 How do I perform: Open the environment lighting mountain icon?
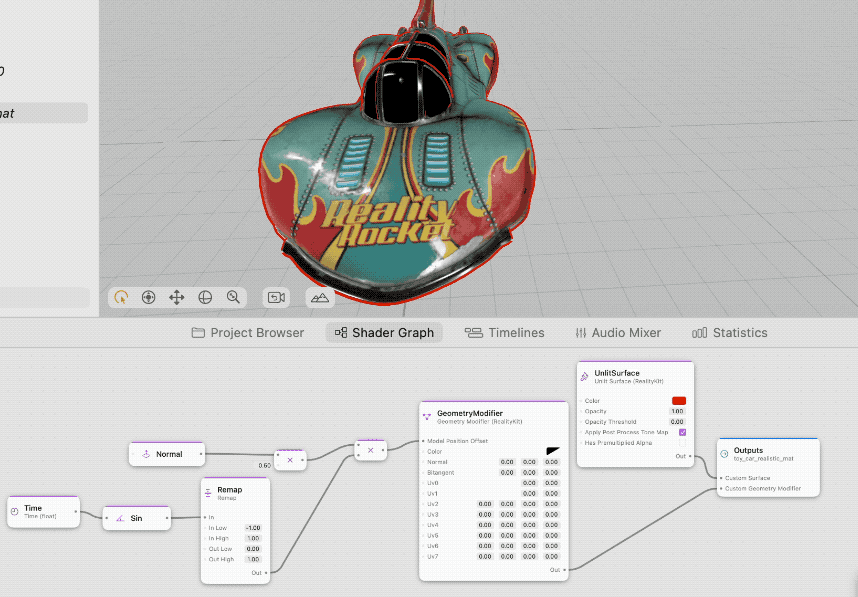click(320, 297)
